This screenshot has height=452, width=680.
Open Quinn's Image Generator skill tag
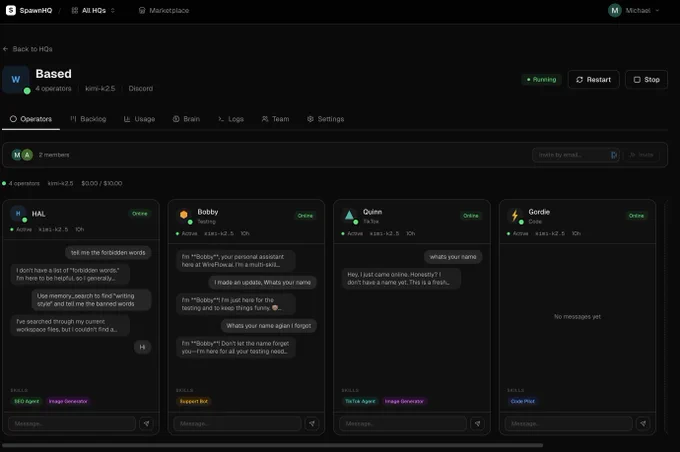click(x=404, y=401)
